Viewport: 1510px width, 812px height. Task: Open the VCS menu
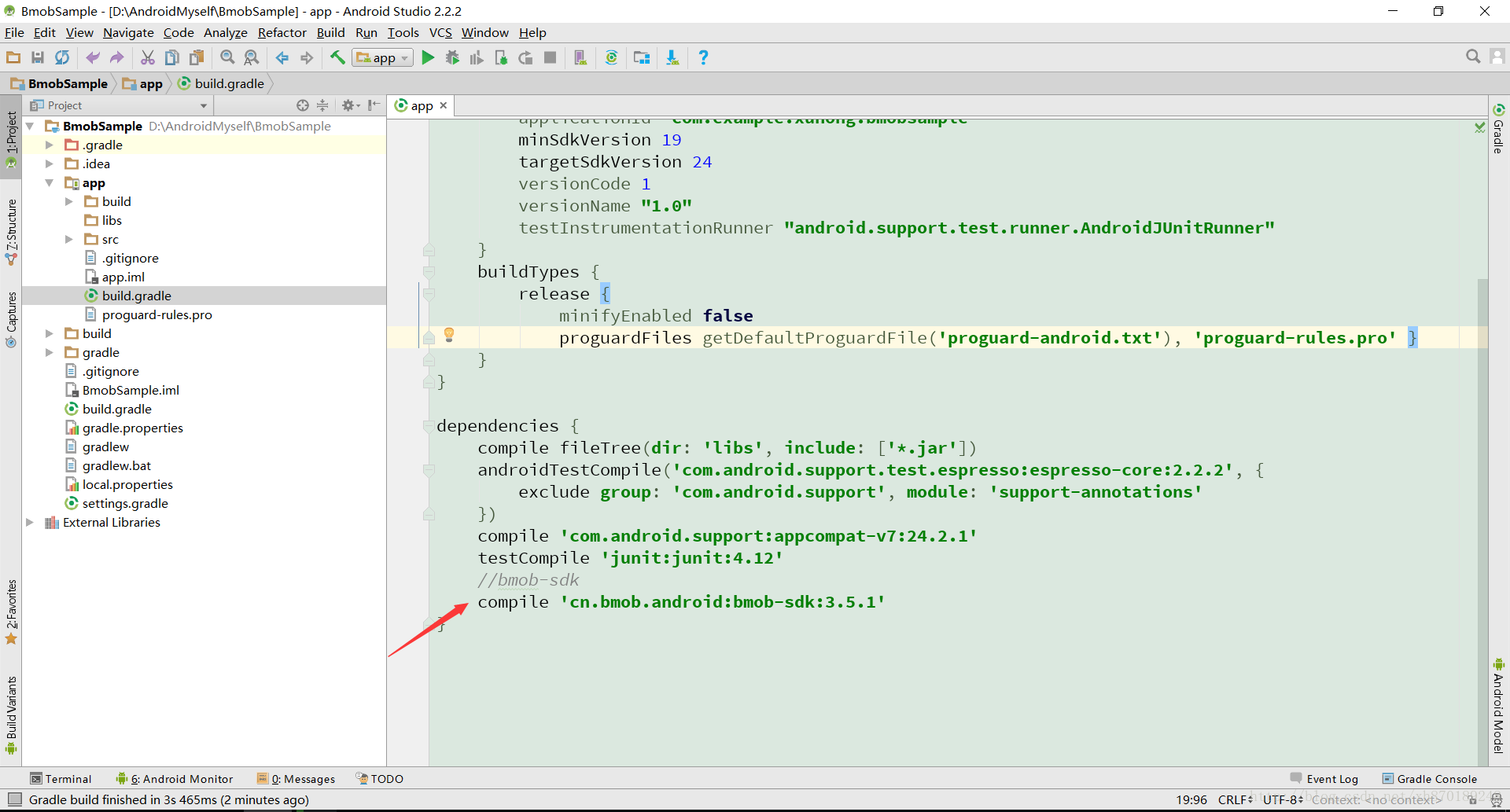click(x=440, y=32)
